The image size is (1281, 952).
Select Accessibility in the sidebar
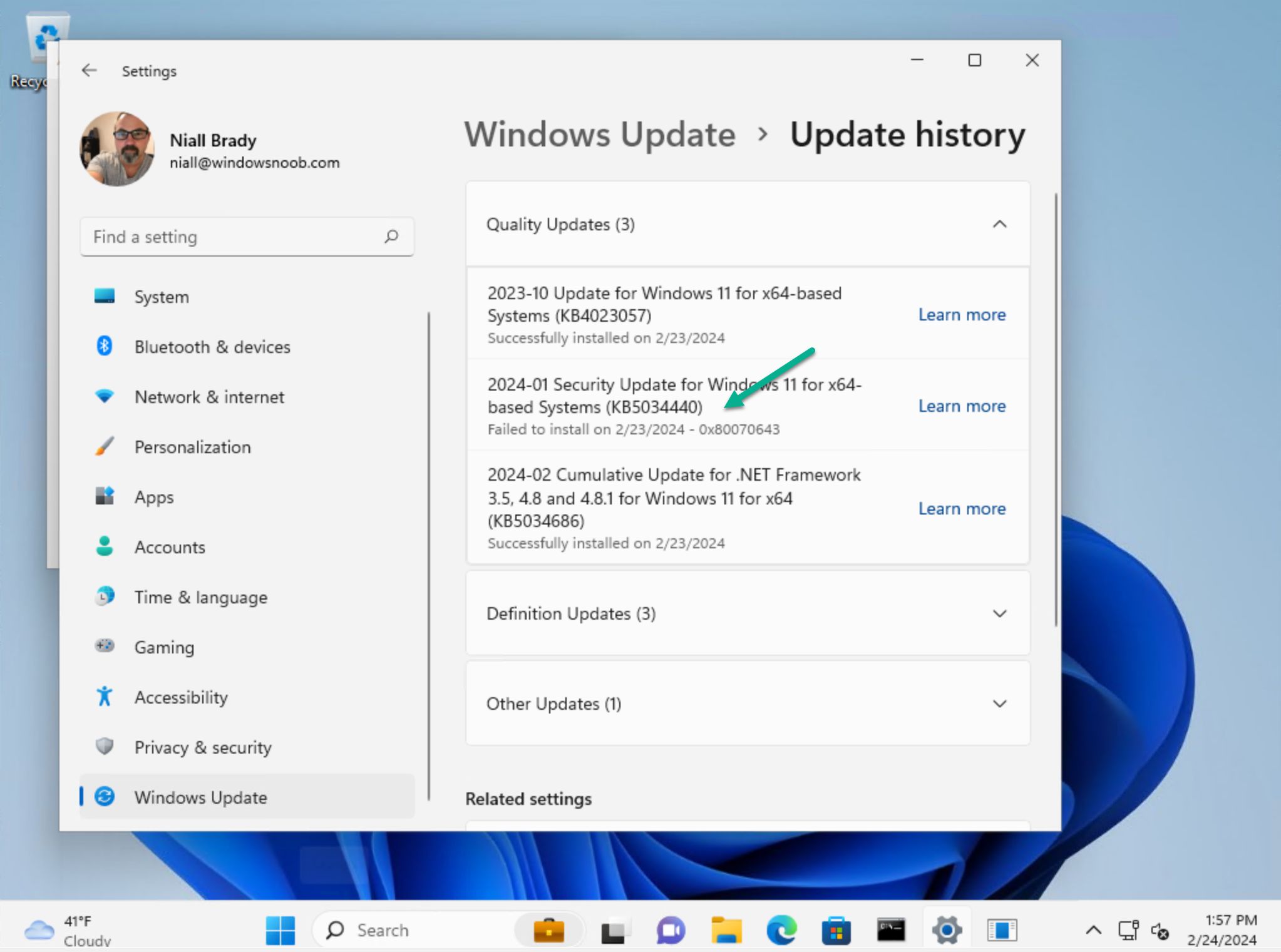(x=247, y=697)
